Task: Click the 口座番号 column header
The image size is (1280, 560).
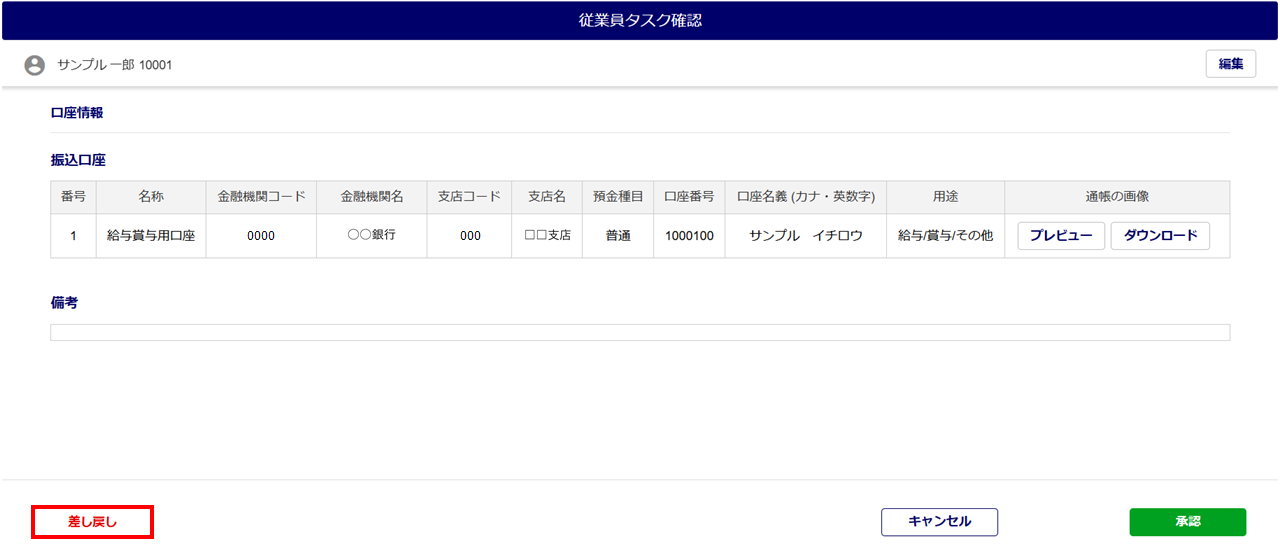Action: coord(689,197)
